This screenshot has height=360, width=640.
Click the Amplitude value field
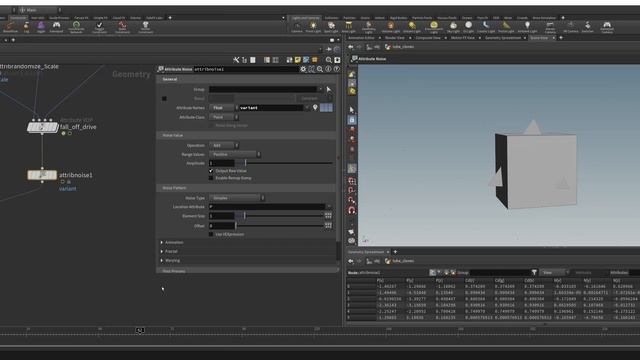[x=222, y=163]
